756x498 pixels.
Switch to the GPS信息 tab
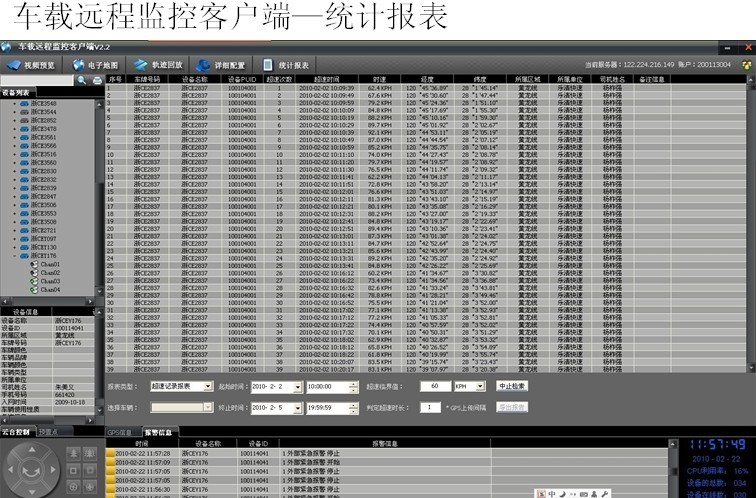[x=119, y=432]
